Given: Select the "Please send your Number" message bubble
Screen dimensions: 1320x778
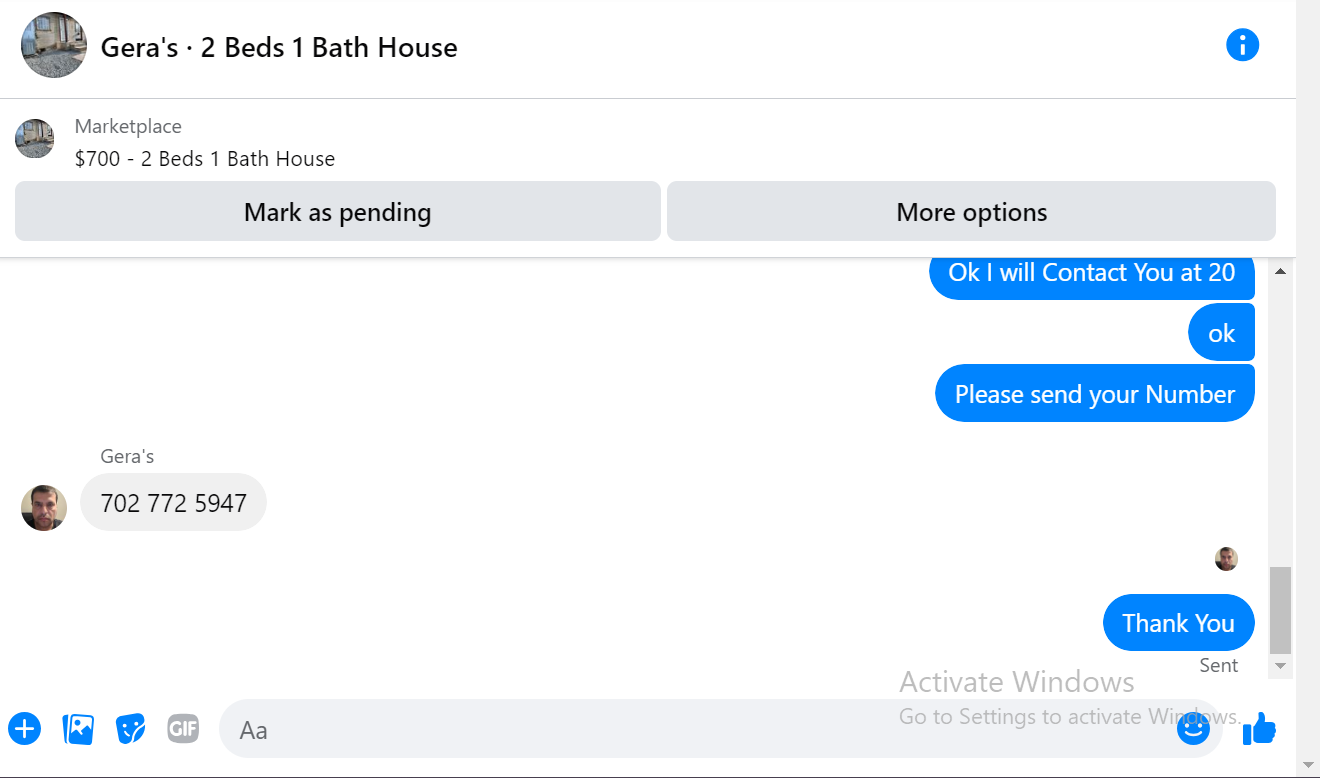Looking at the screenshot, I should 1095,394.
